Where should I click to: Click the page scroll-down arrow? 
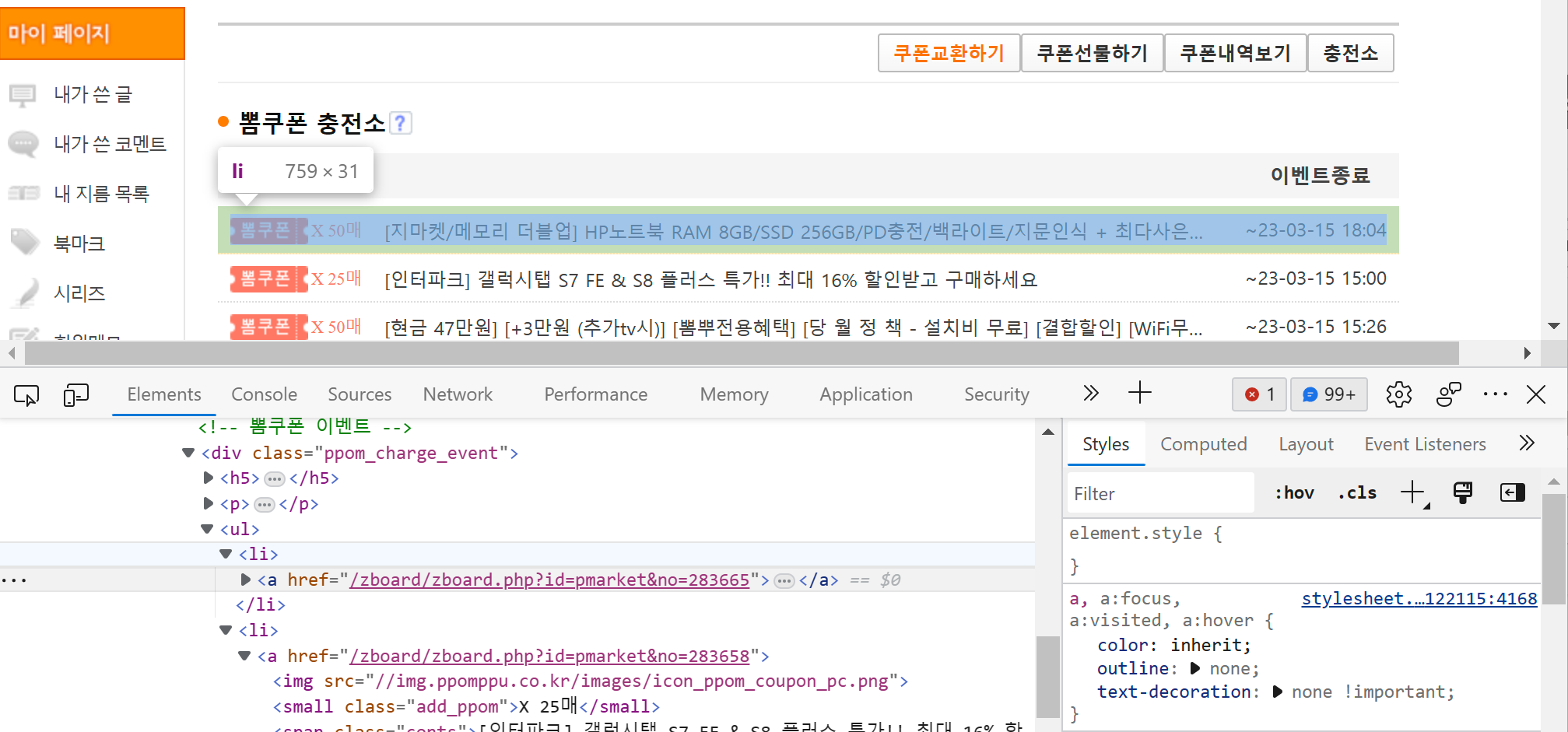pos(1553,326)
